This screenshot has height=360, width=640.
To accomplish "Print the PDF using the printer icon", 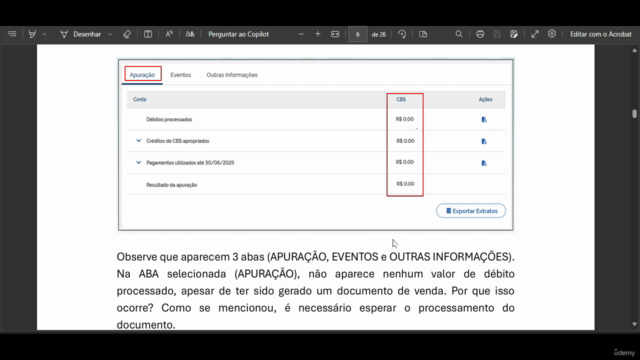I will 480,34.
